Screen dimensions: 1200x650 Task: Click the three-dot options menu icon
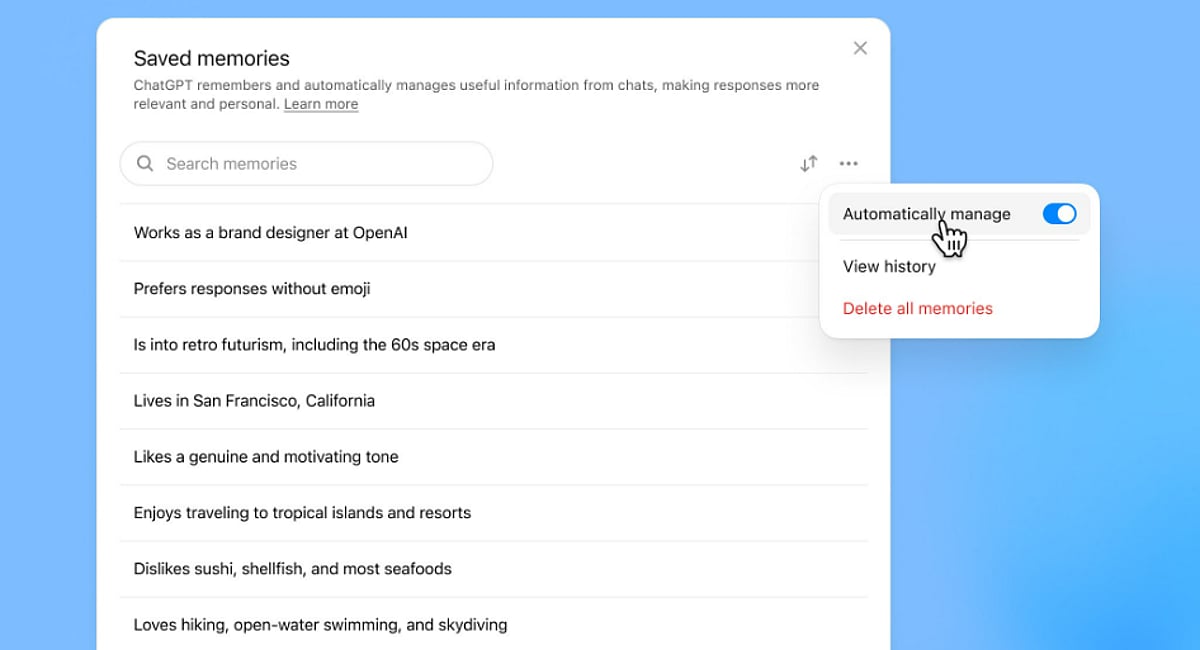[x=848, y=163]
